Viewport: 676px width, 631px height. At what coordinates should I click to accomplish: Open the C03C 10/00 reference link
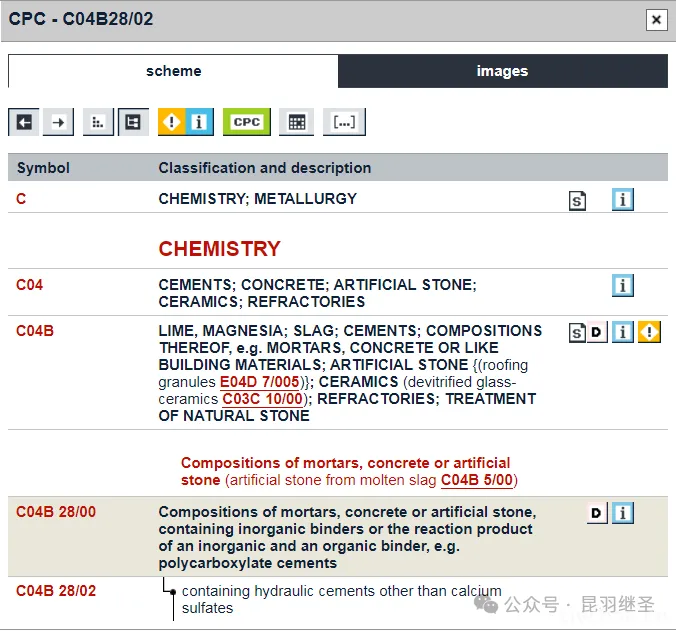tap(262, 399)
